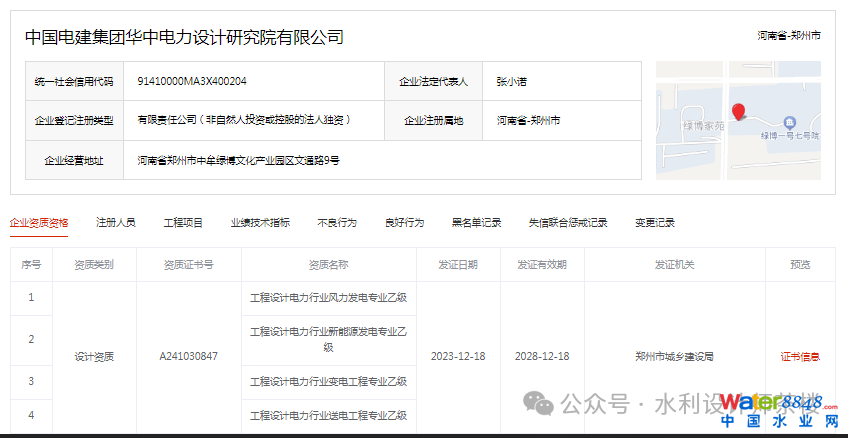Screen dimensions: 848x438
Task: Click certificate number A241030847
Action: (x=188, y=356)
